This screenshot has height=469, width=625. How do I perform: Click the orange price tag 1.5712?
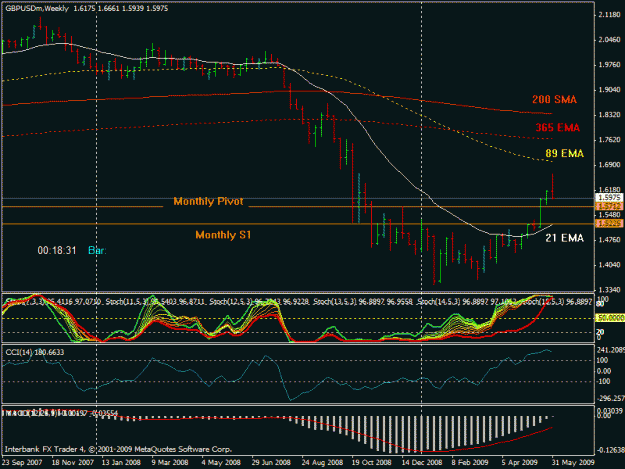click(x=609, y=206)
